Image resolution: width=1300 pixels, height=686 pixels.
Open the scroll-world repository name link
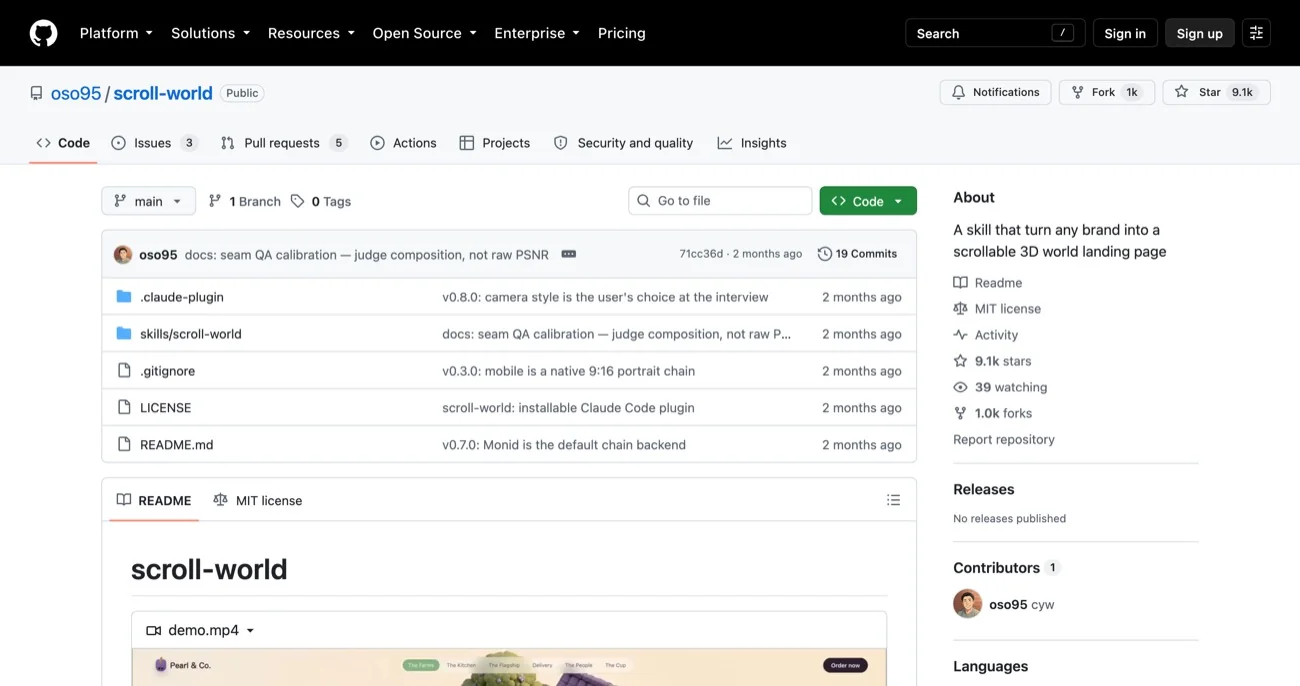pos(163,93)
